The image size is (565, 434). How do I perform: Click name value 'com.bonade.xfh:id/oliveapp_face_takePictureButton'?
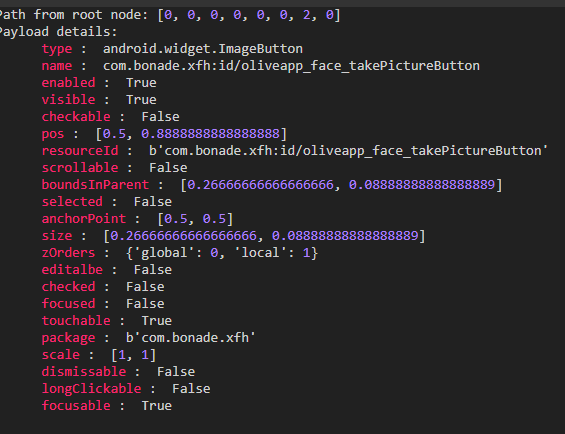(291, 66)
